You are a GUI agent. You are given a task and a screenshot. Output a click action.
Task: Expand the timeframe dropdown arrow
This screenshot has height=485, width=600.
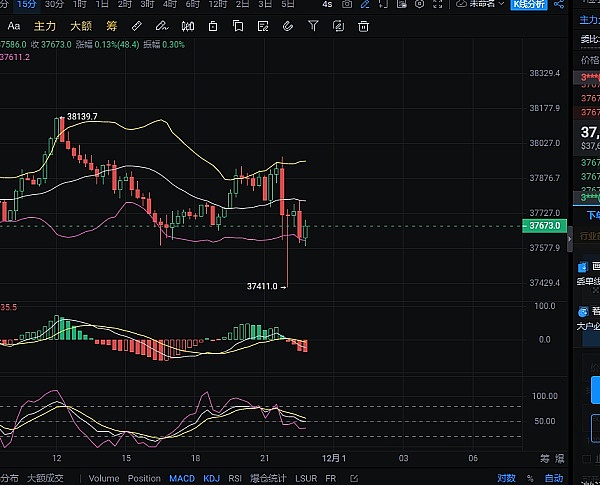pos(304,4)
